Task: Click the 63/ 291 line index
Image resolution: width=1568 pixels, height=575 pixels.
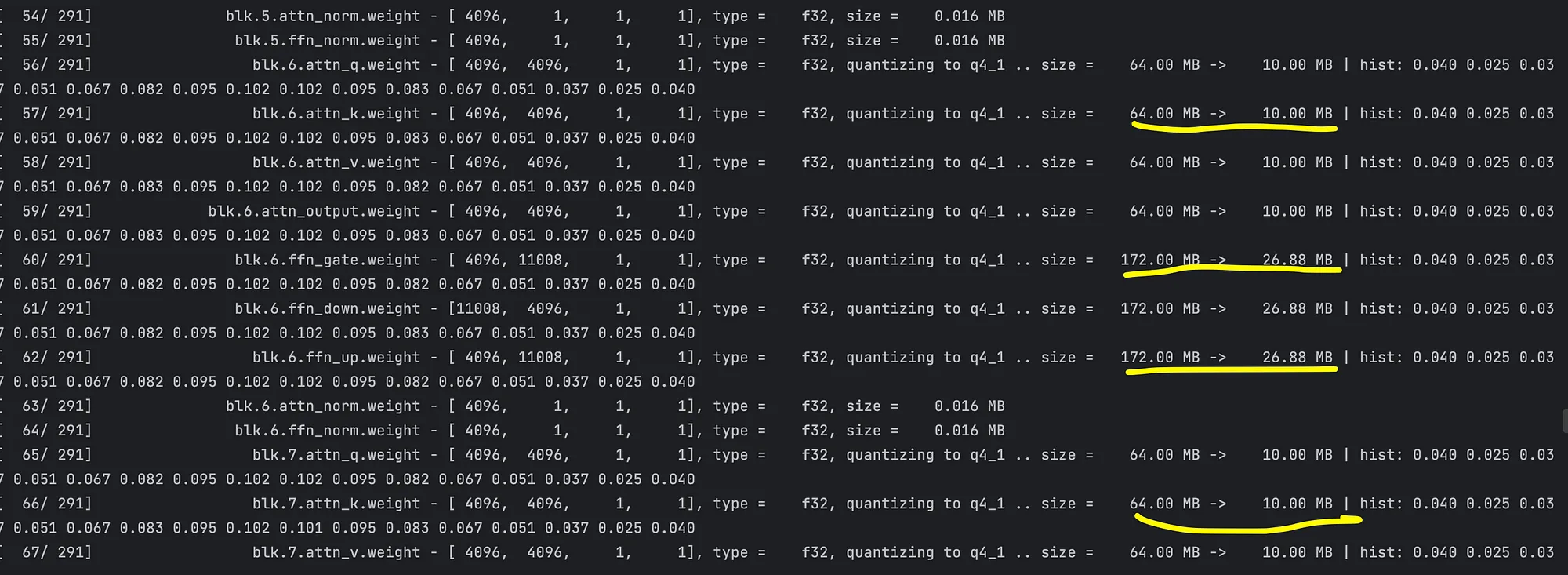Action: (56, 406)
